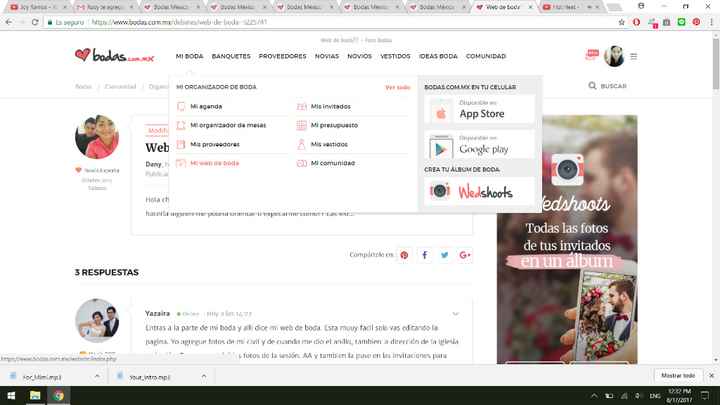Open NOVIOS navigation menu
The image size is (720, 405).
point(360,56)
